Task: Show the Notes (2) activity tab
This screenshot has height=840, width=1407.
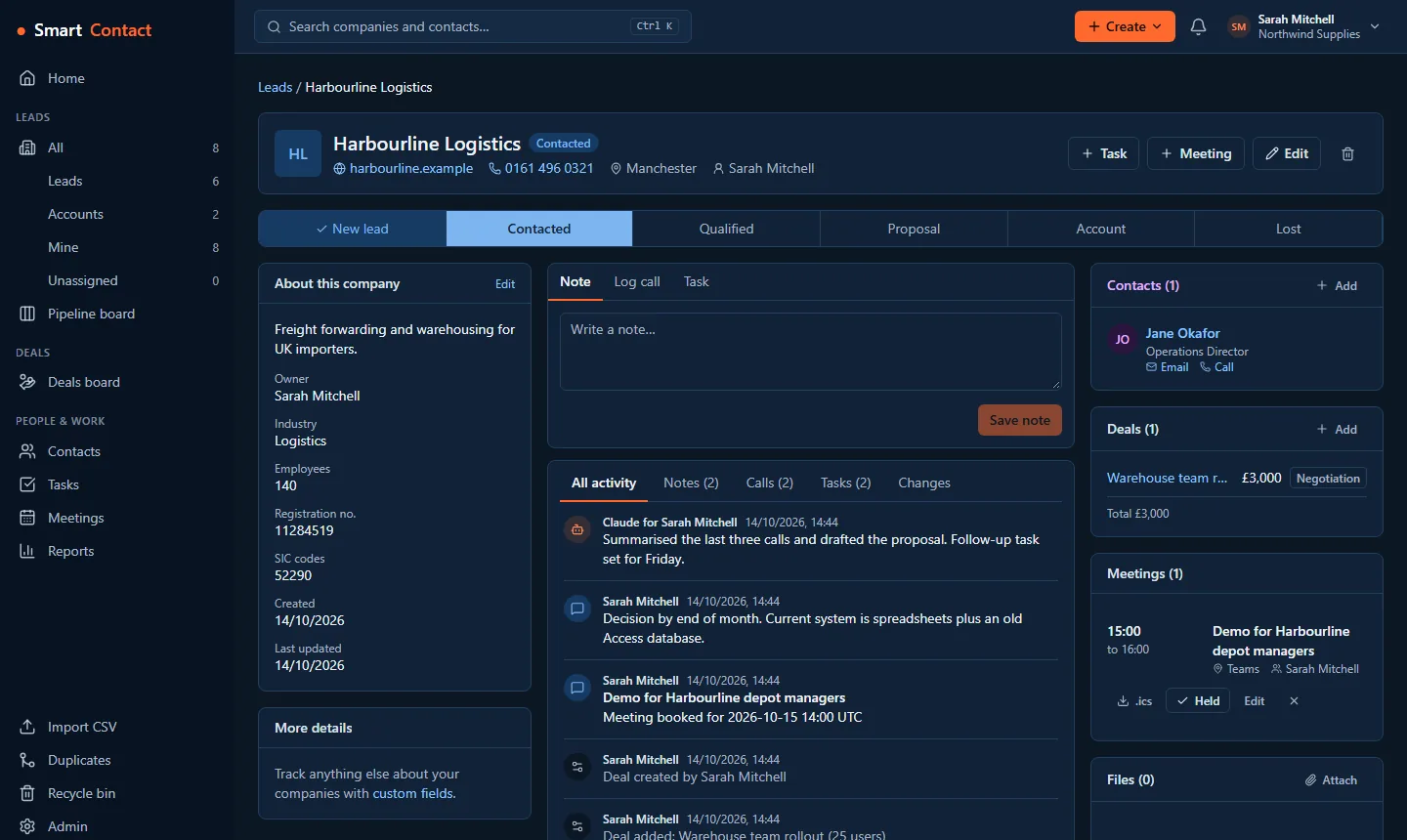Action: tap(691, 483)
